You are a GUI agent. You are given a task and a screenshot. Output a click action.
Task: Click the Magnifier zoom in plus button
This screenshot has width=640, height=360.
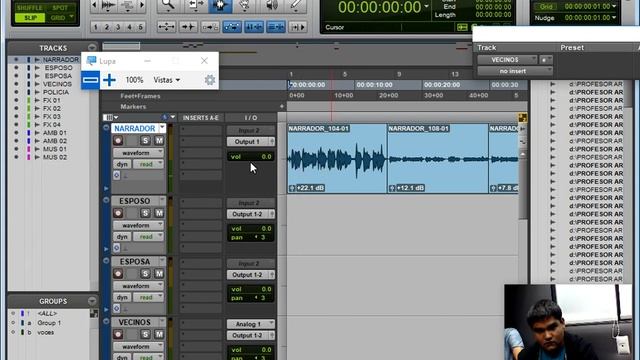coord(109,80)
